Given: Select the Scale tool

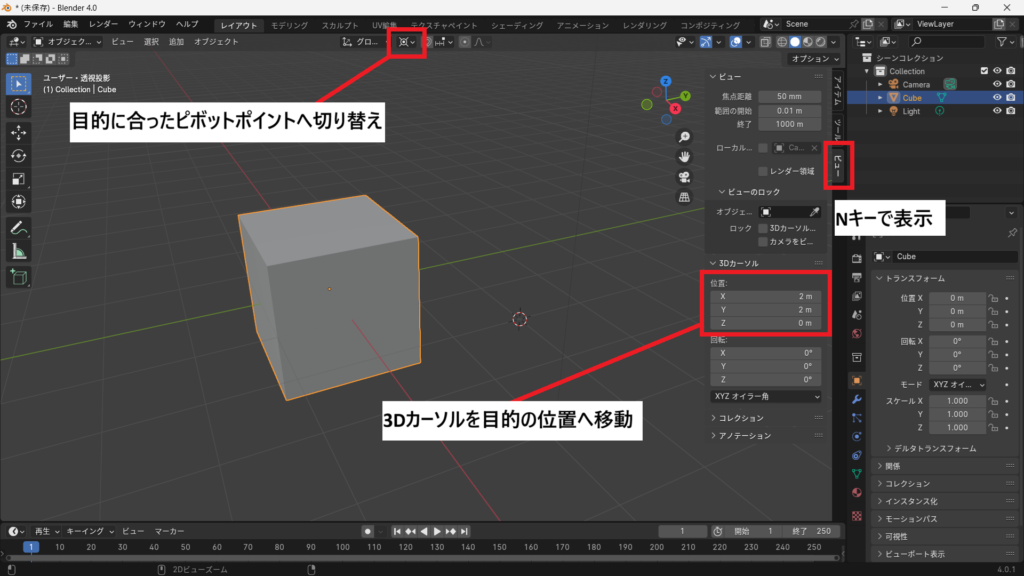Looking at the screenshot, I should point(18,178).
